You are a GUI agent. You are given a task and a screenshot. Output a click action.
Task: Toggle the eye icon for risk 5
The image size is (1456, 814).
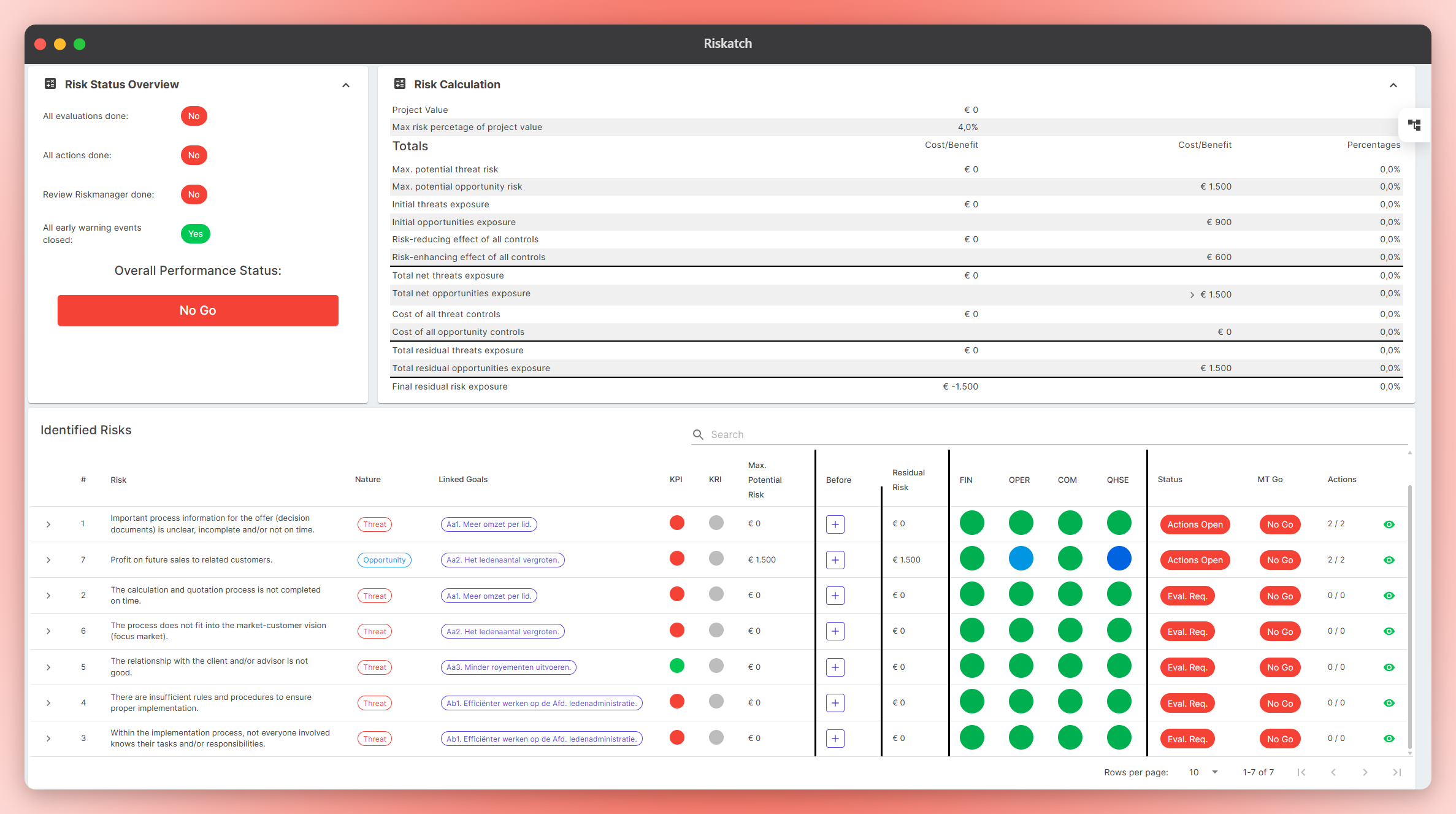coord(1389,667)
